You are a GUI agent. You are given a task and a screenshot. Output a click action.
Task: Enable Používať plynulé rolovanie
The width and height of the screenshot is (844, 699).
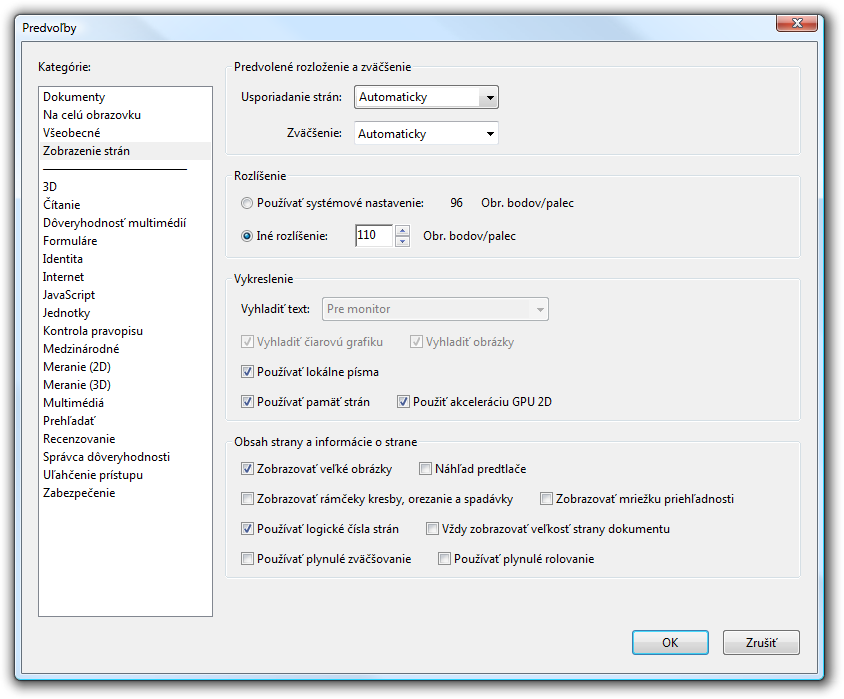[x=445, y=559]
